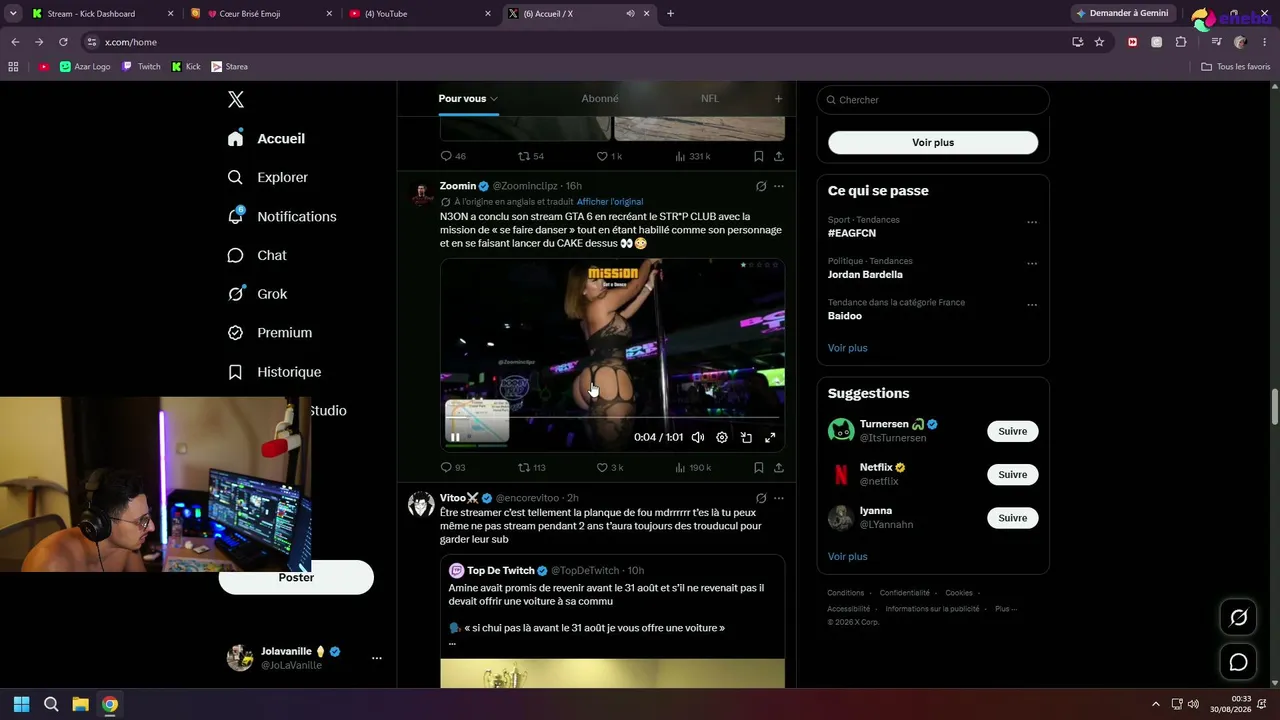
Task: Open the floating Grok button
Action: (1238, 618)
